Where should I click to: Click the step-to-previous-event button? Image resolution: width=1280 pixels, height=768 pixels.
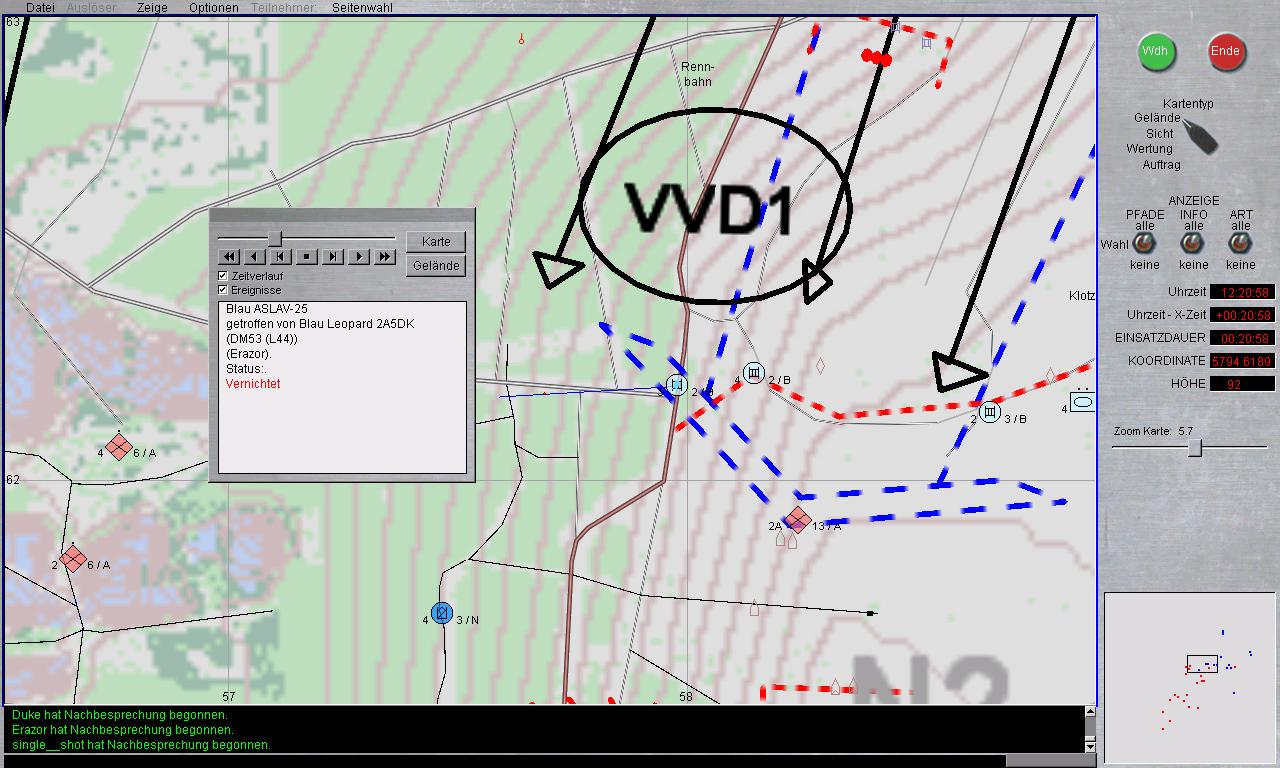tap(281, 257)
